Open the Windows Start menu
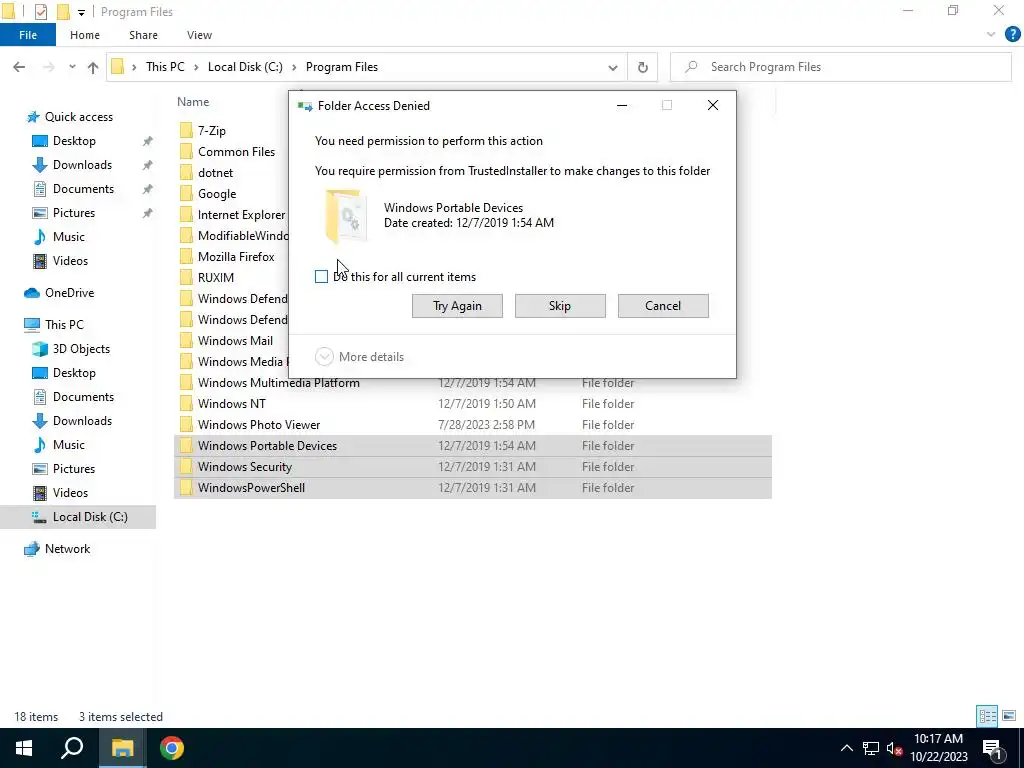Viewport: 1024px width, 768px height. coord(24,748)
